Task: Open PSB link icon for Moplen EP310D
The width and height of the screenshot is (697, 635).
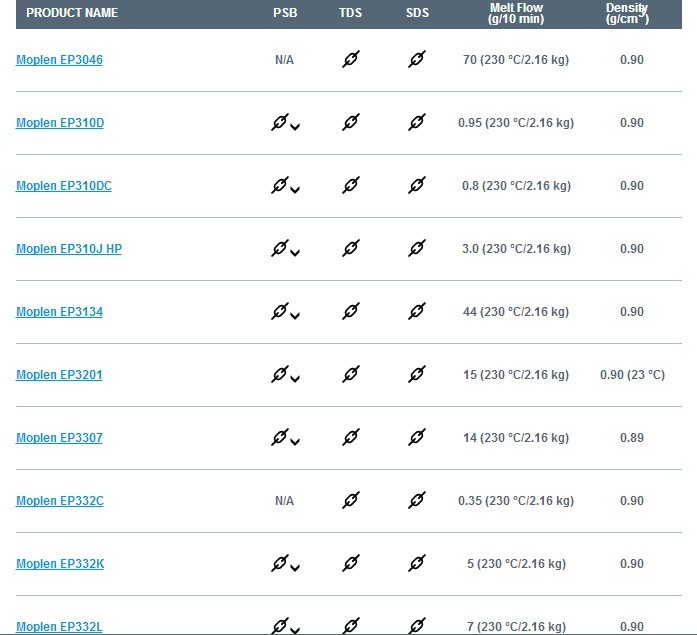Action: point(280,122)
